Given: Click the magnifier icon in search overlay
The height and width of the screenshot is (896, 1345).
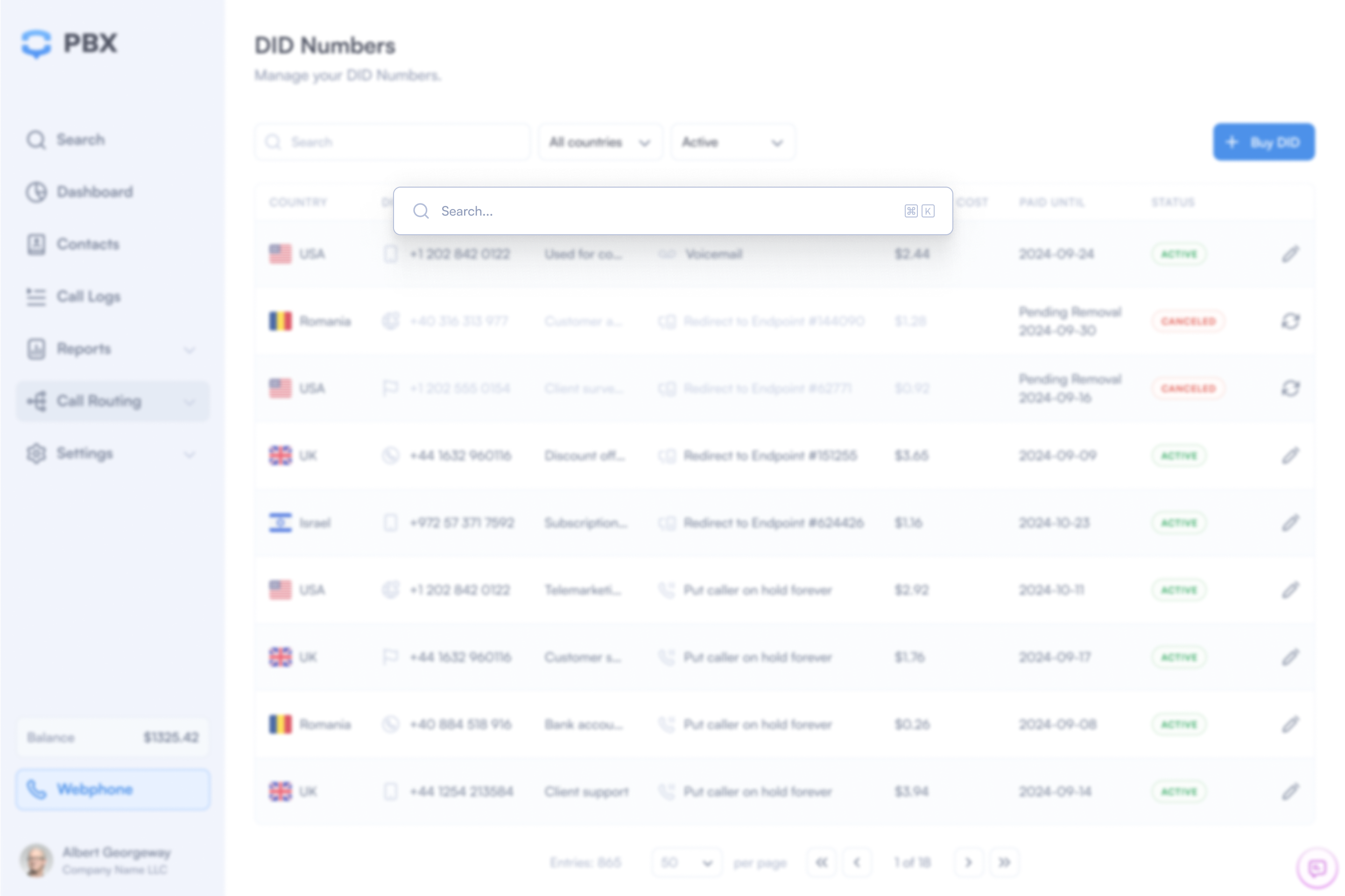Looking at the screenshot, I should tap(421, 211).
